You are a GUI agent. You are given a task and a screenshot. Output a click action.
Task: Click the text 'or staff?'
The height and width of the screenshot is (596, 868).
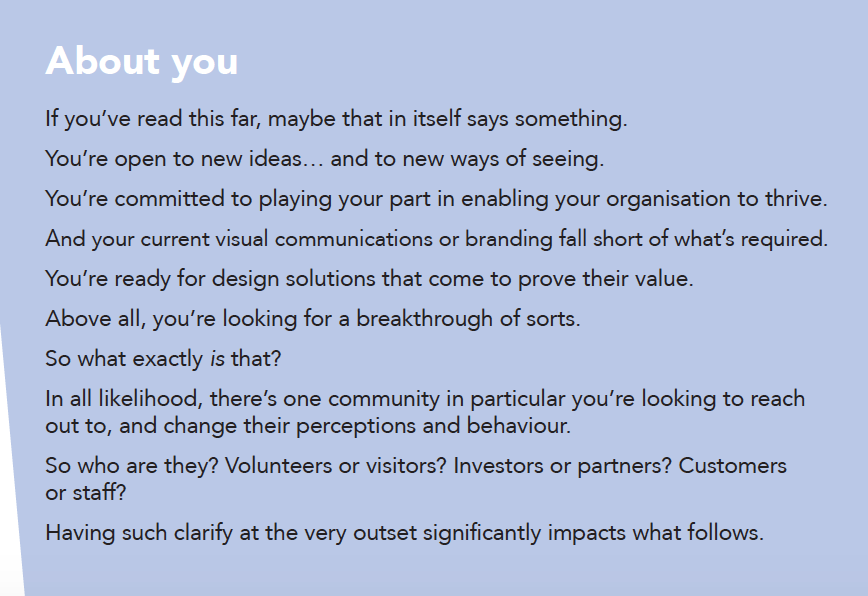86,493
